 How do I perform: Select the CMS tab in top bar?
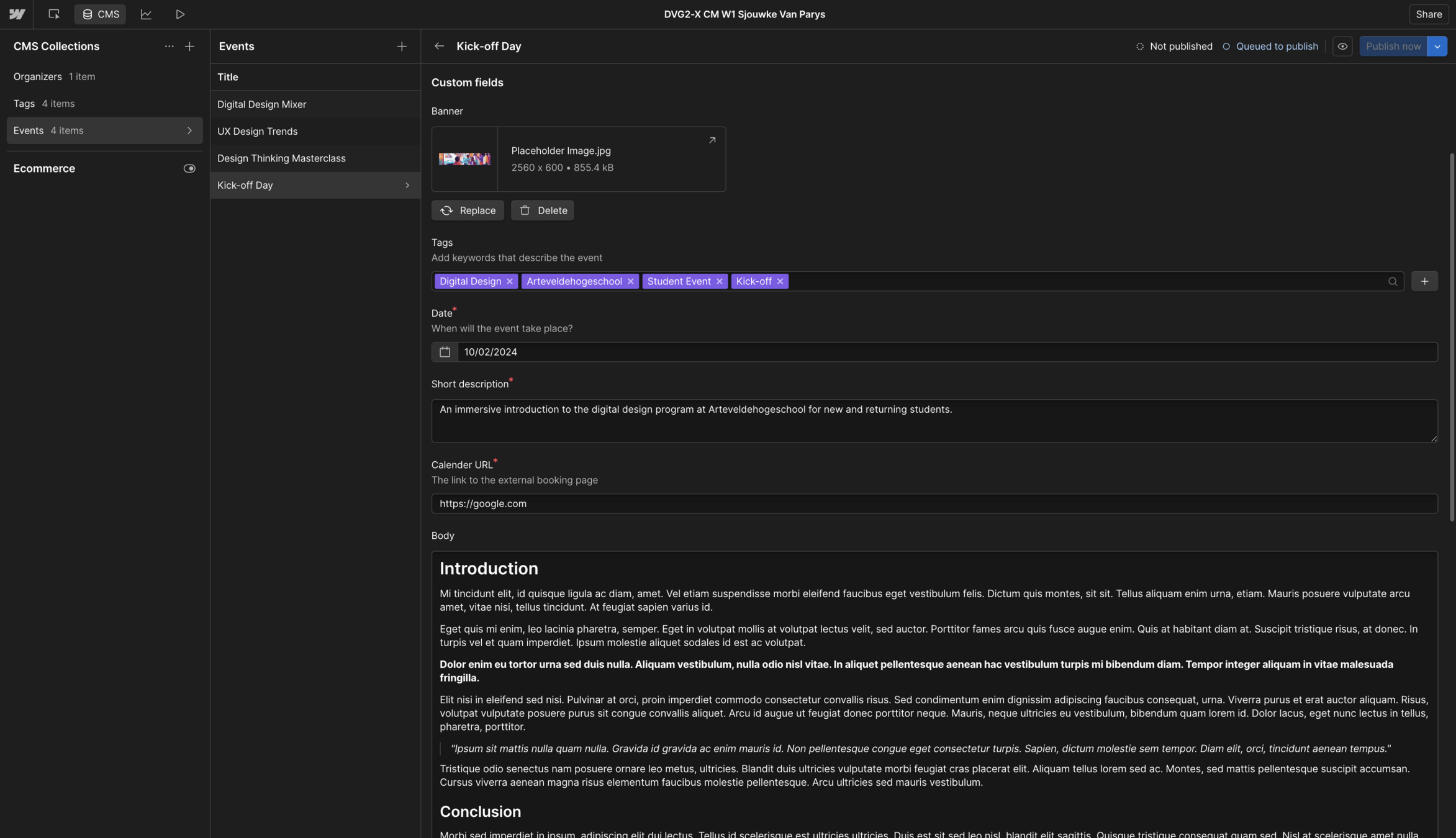(100, 14)
